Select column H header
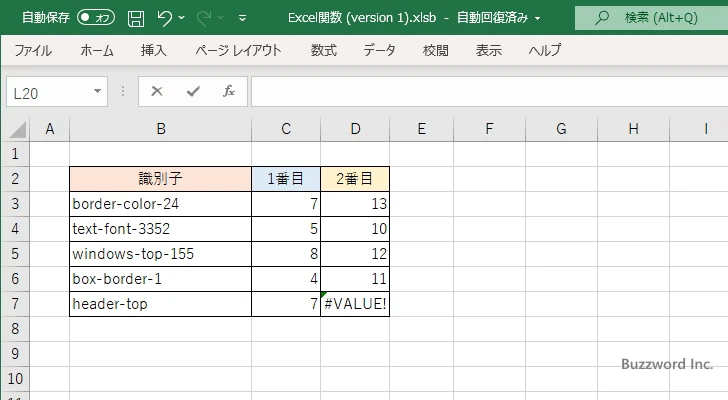Screen dimensions: 728x400 point(633,129)
